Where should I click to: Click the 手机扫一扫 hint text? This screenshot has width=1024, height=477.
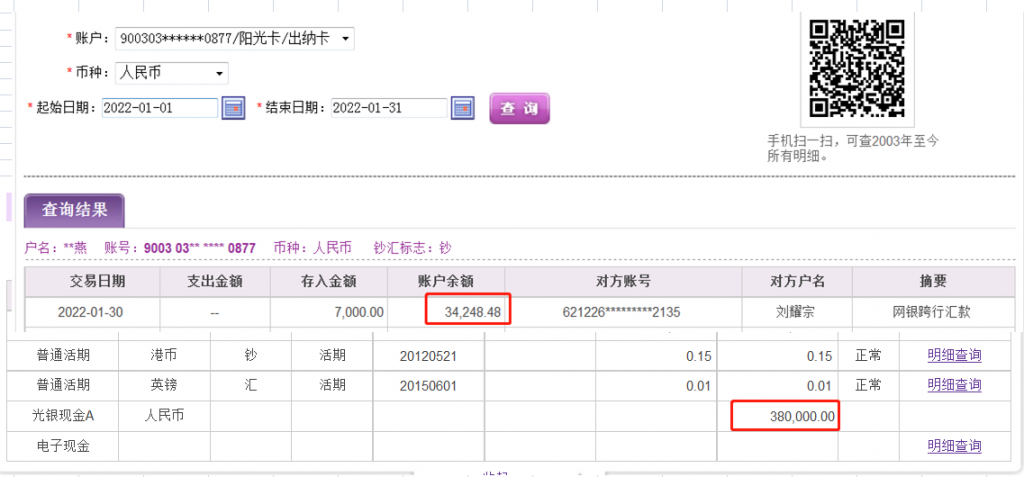[852, 148]
